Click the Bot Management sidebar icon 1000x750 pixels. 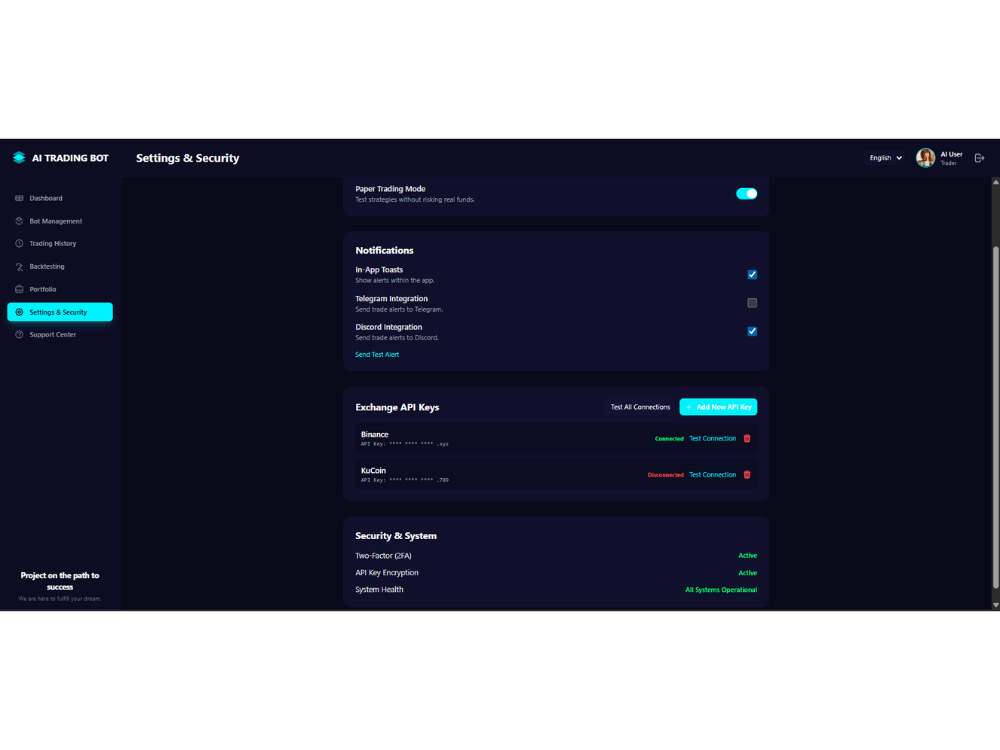click(19, 221)
